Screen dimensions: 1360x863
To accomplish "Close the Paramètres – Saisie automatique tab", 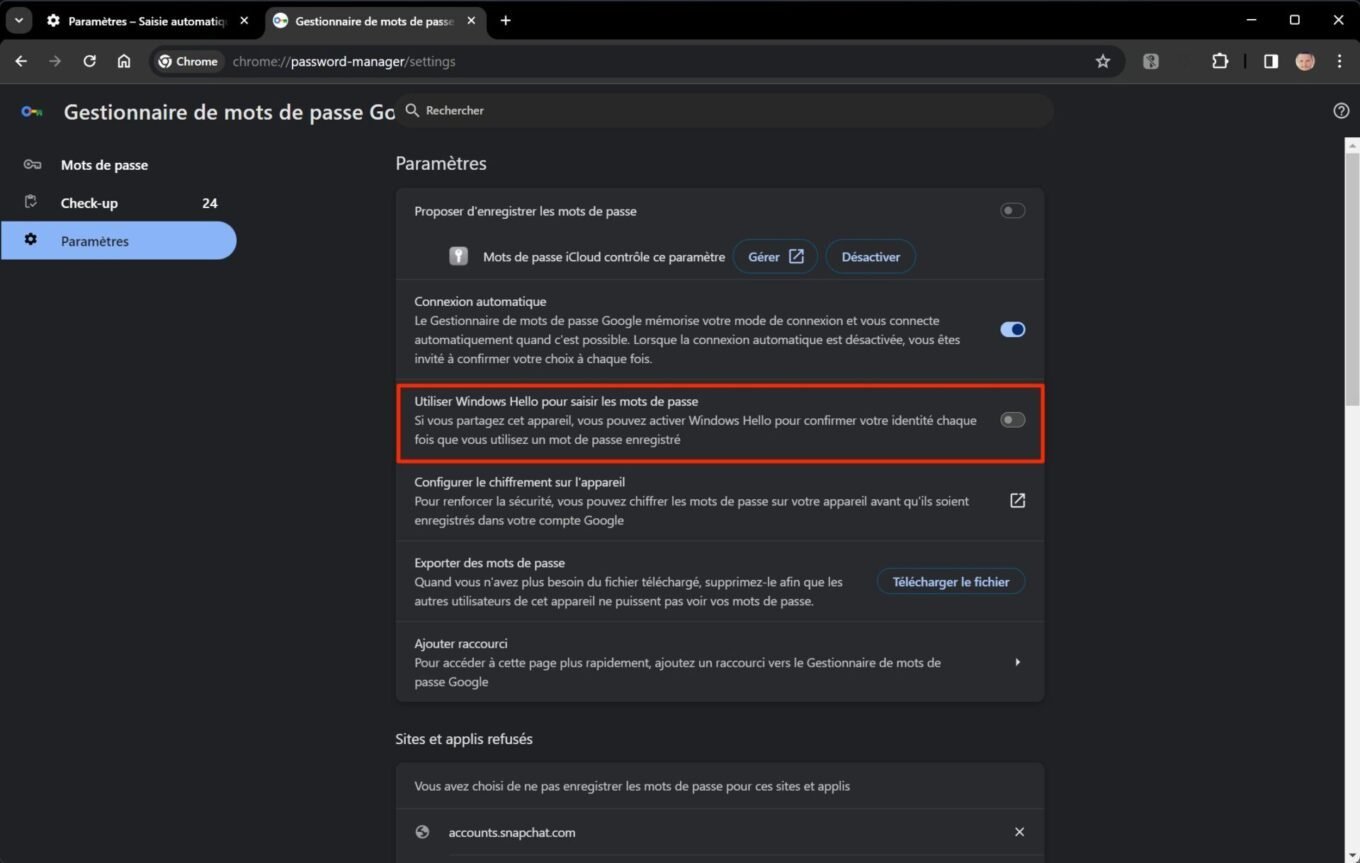I will point(244,20).
